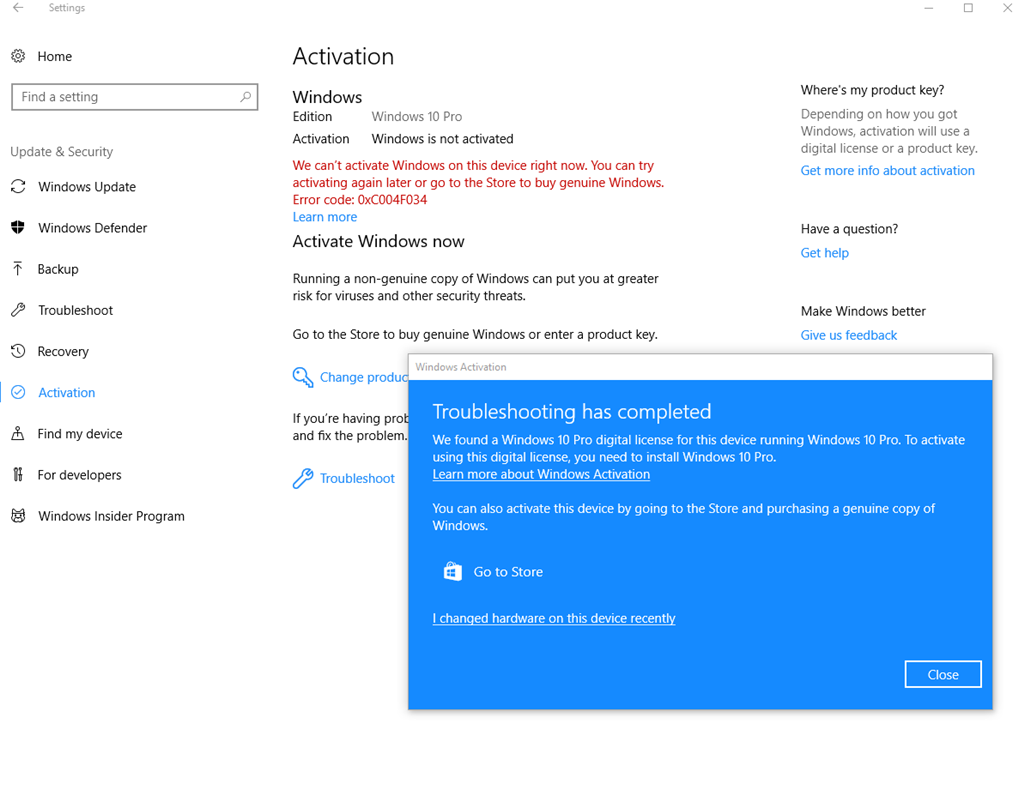Screen dimensions: 1024x789
Task: Click the Find my device person icon
Action: coord(18,433)
